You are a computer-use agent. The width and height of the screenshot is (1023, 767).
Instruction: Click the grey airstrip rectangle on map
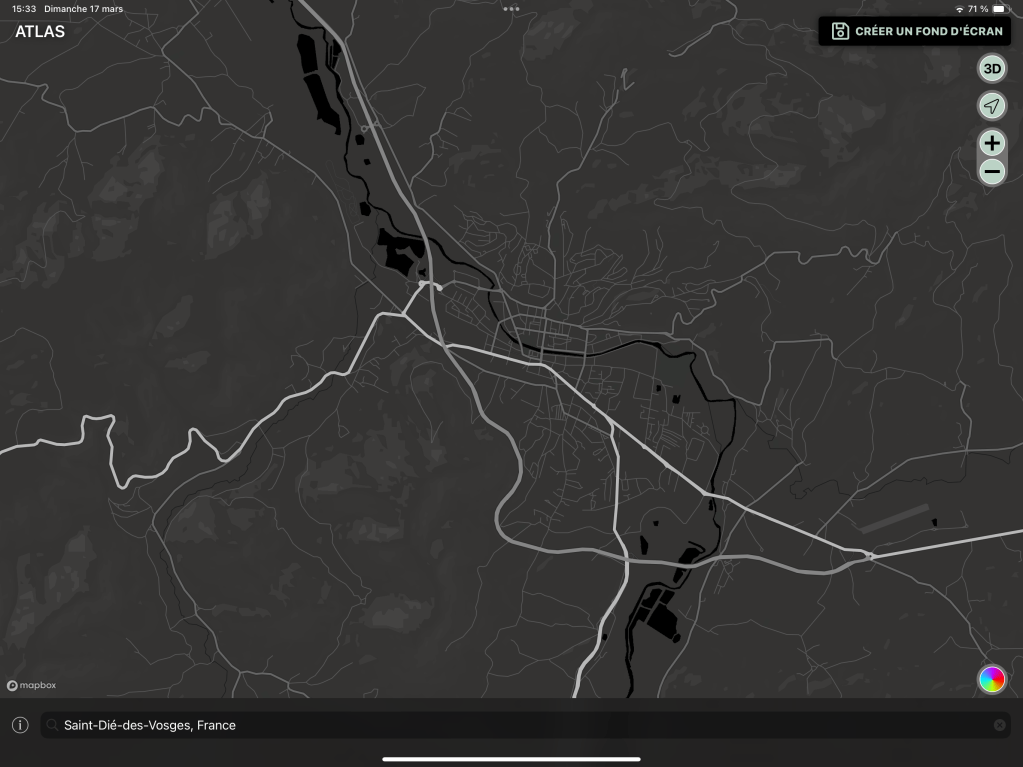click(893, 518)
